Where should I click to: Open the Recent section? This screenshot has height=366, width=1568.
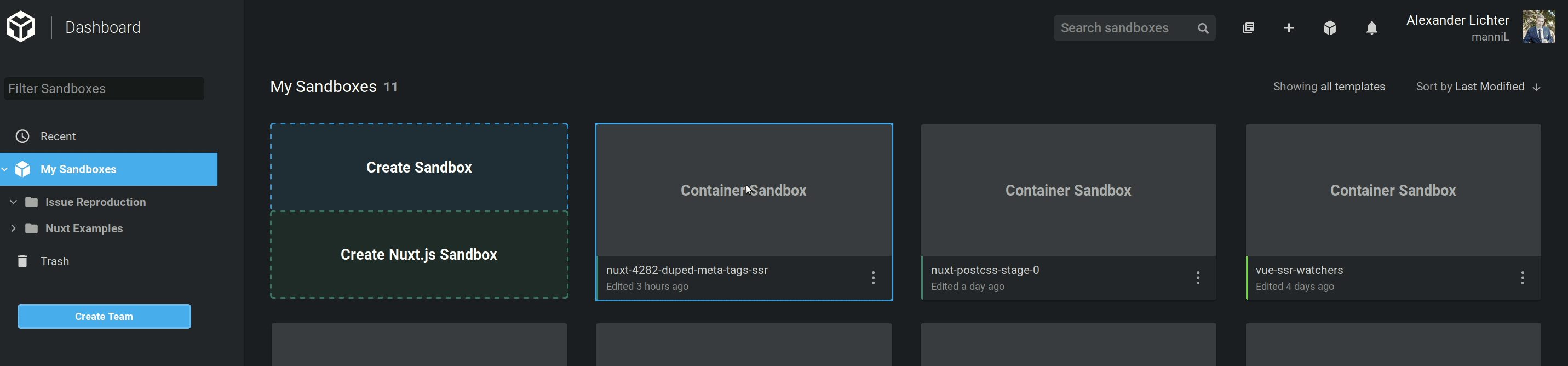point(58,136)
